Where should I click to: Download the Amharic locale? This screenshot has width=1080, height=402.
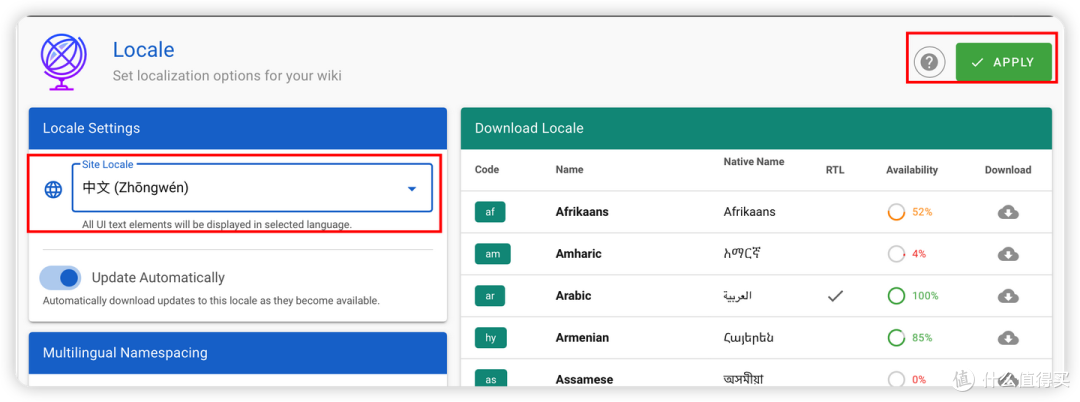pyautogui.click(x=1008, y=255)
